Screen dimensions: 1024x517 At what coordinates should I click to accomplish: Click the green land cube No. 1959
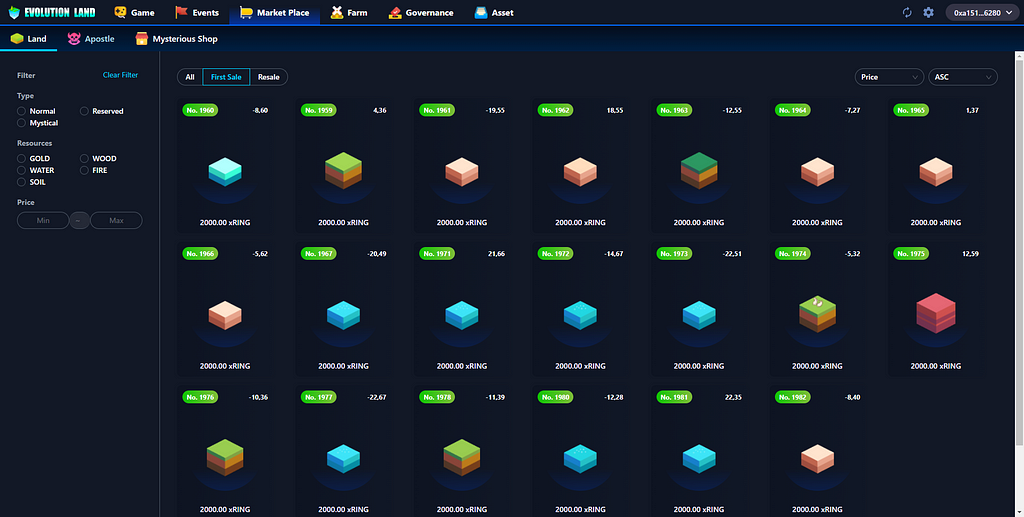344,170
